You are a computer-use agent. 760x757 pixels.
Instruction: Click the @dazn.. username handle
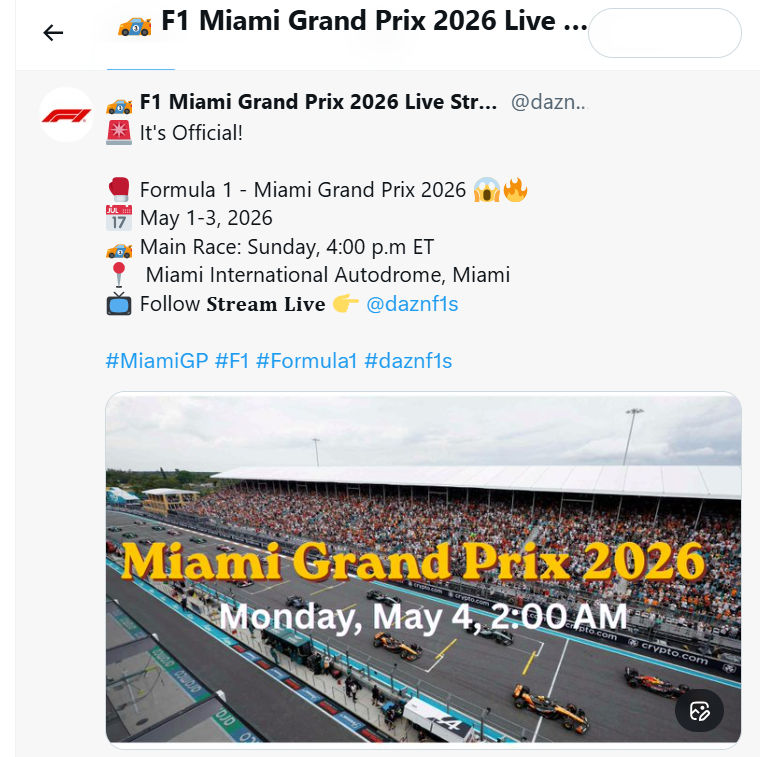pos(548,102)
